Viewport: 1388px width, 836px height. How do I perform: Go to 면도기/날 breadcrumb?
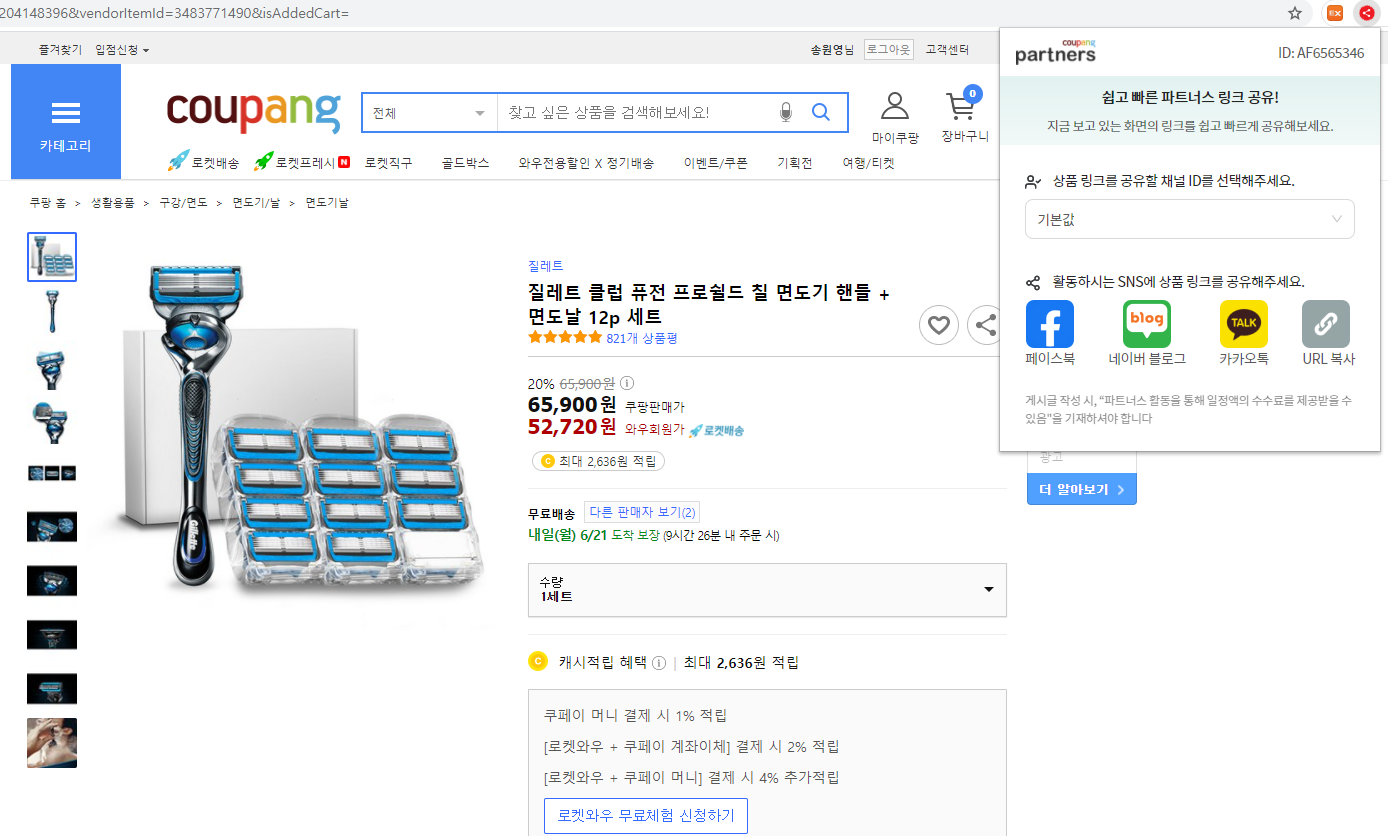(x=256, y=202)
